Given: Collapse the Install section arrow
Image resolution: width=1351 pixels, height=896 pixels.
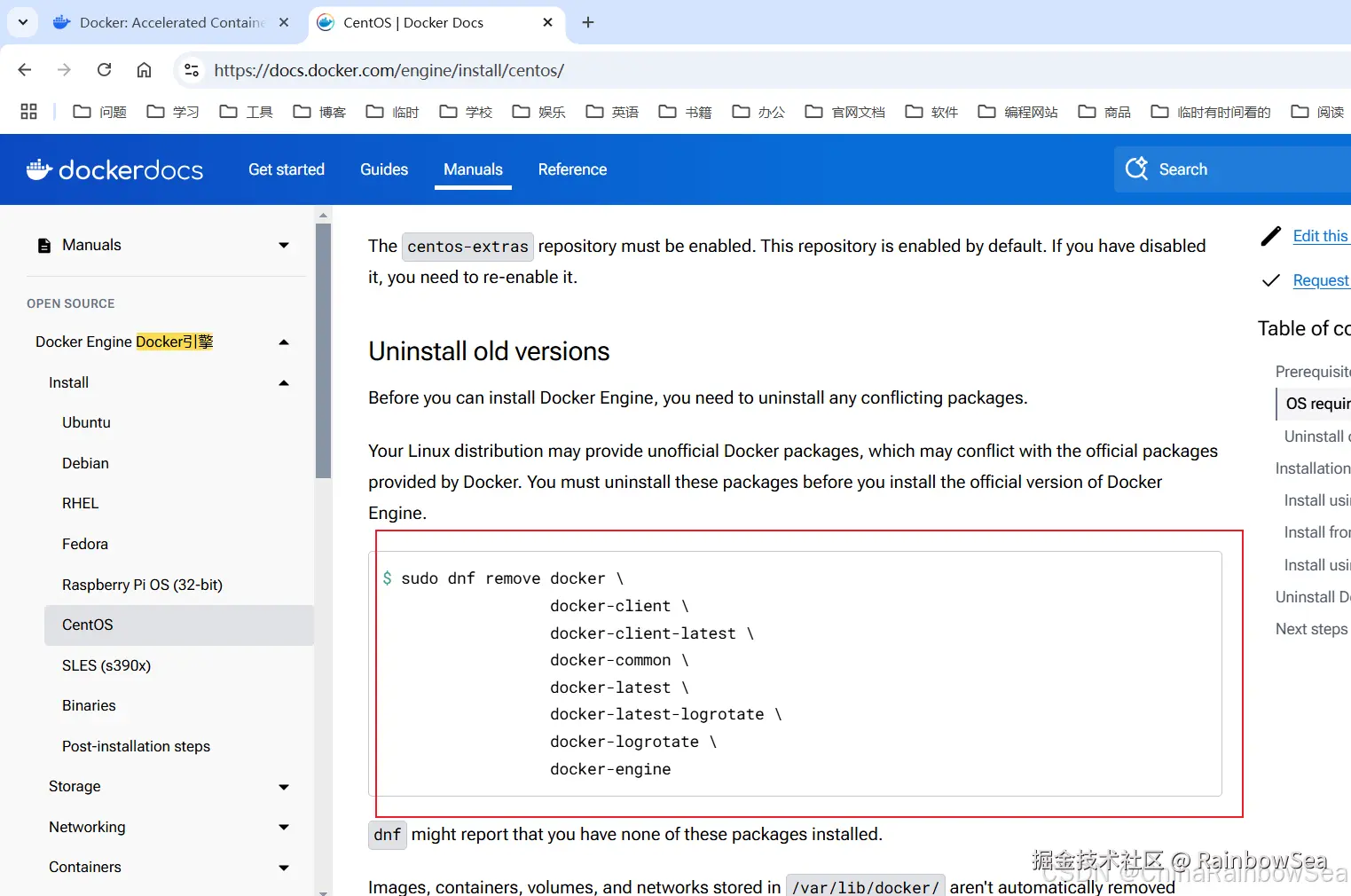Looking at the screenshot, I should [284, 383].
